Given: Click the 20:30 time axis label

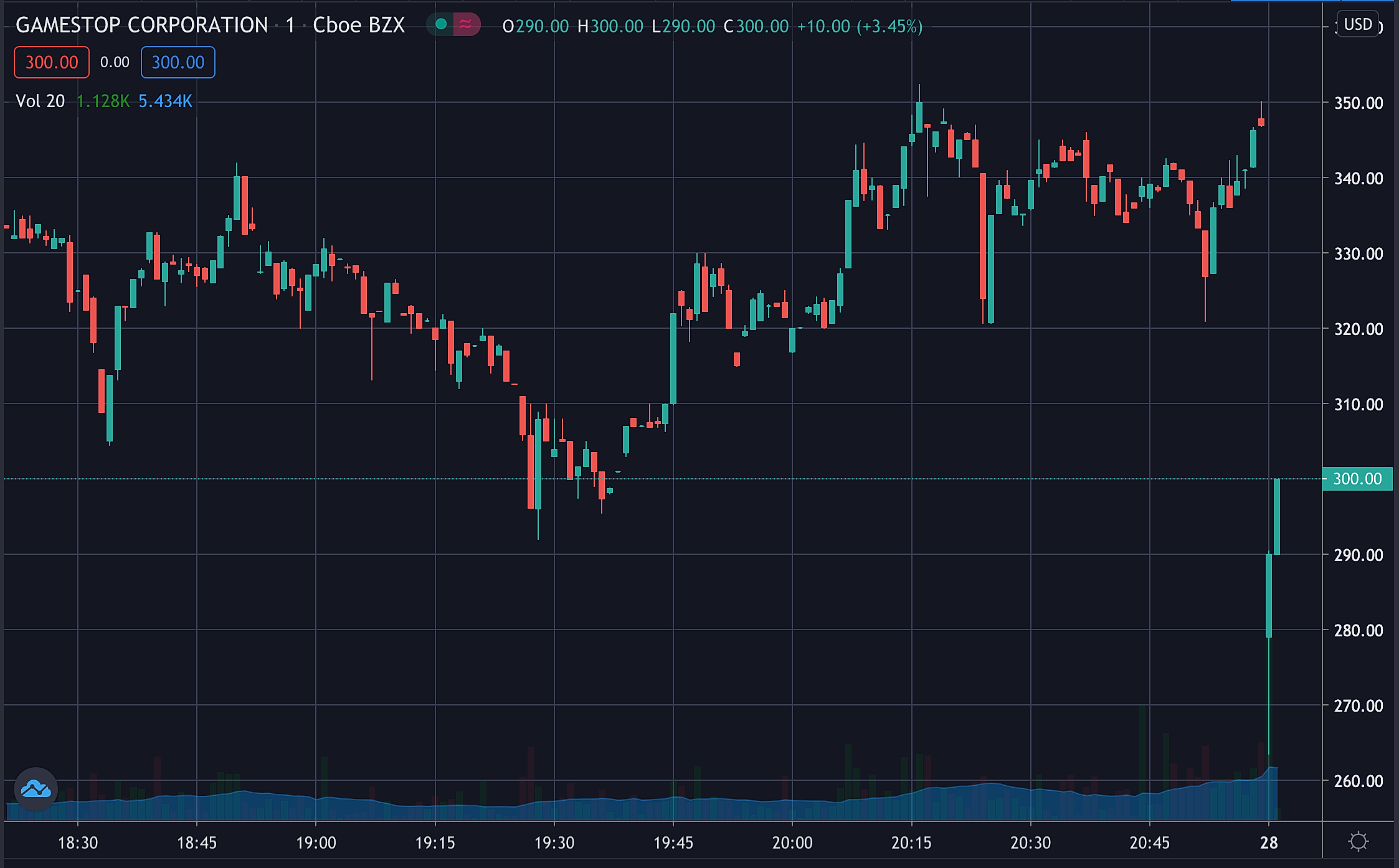Looking at the screenshot, I should (1030, 843).
